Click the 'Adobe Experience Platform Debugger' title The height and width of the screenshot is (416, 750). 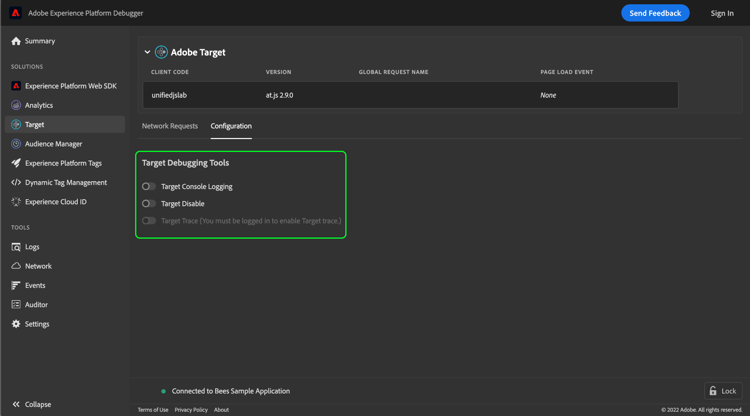click(x=86, y=13)
